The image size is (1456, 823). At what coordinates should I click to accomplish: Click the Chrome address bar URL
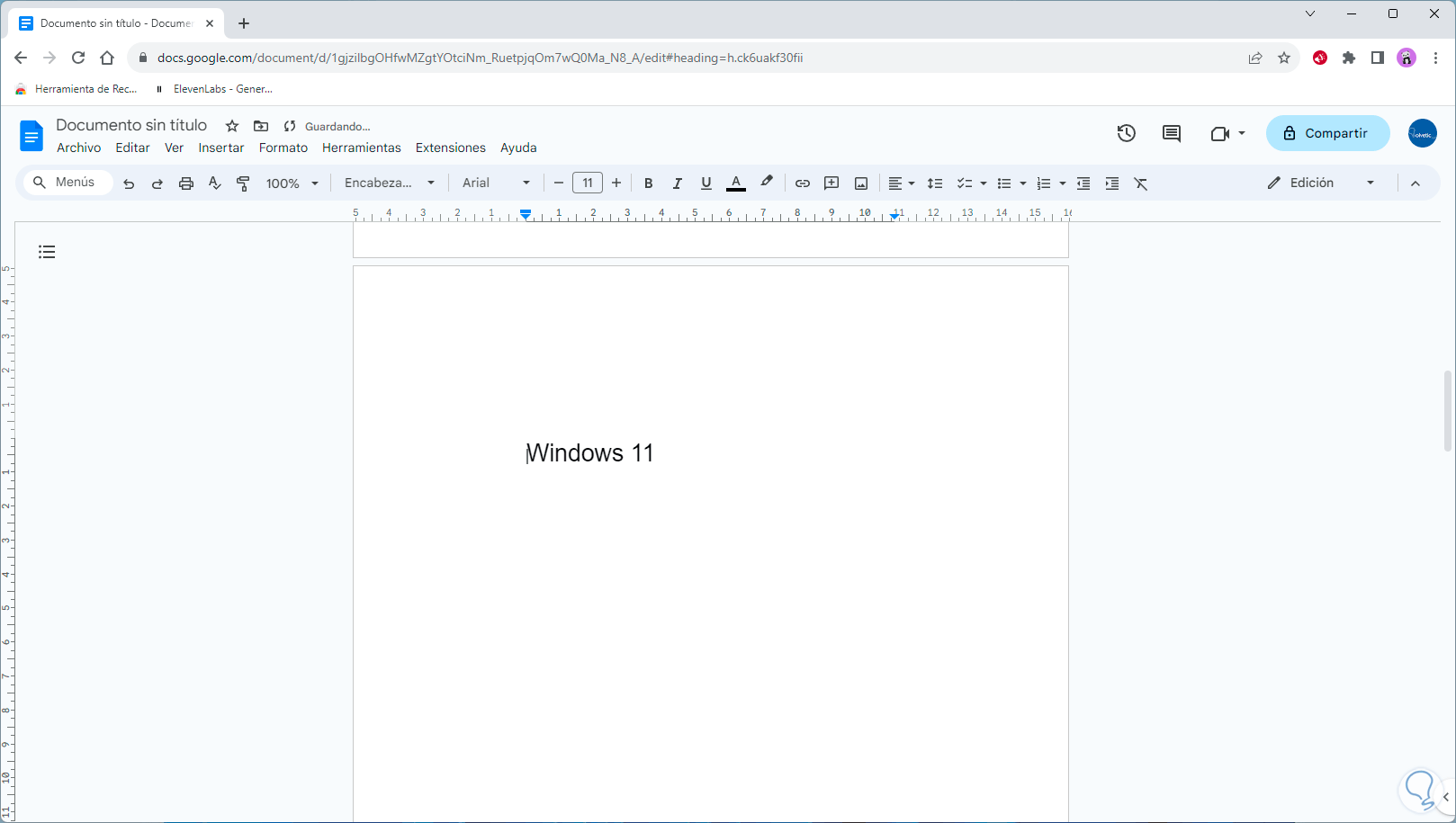point(481,58)
